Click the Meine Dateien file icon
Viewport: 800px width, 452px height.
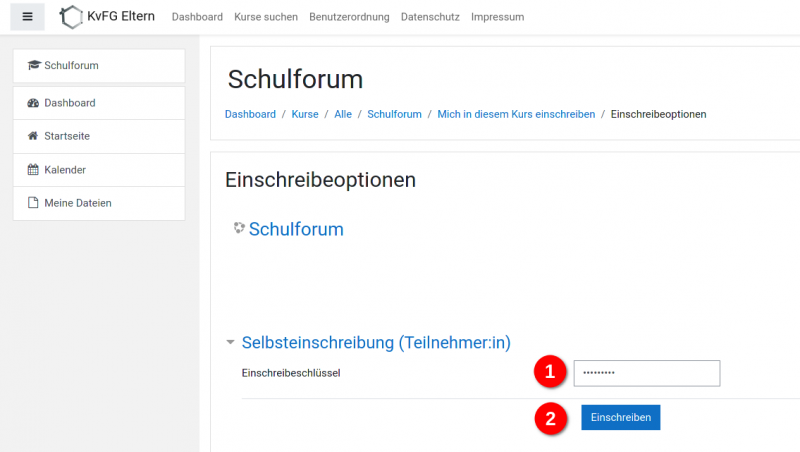pyautogui.click(x=33, y=203)
